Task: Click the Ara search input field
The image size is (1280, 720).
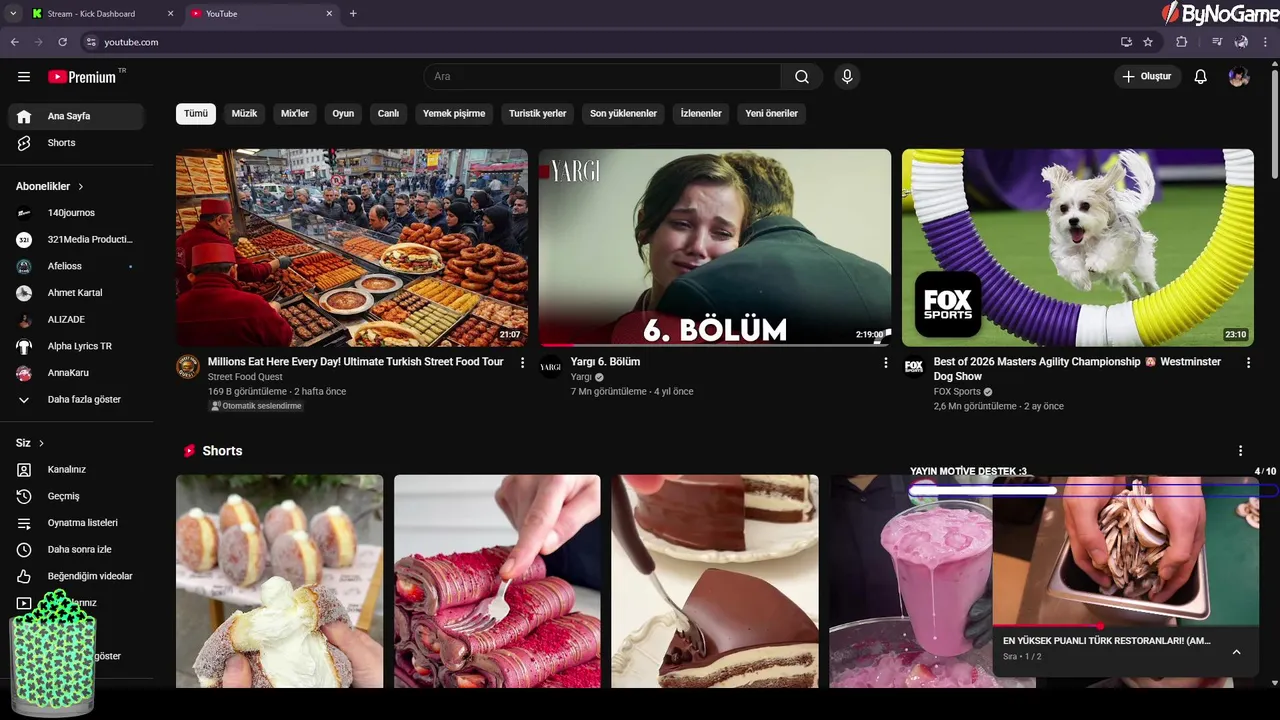Action: tap(602, 77)
